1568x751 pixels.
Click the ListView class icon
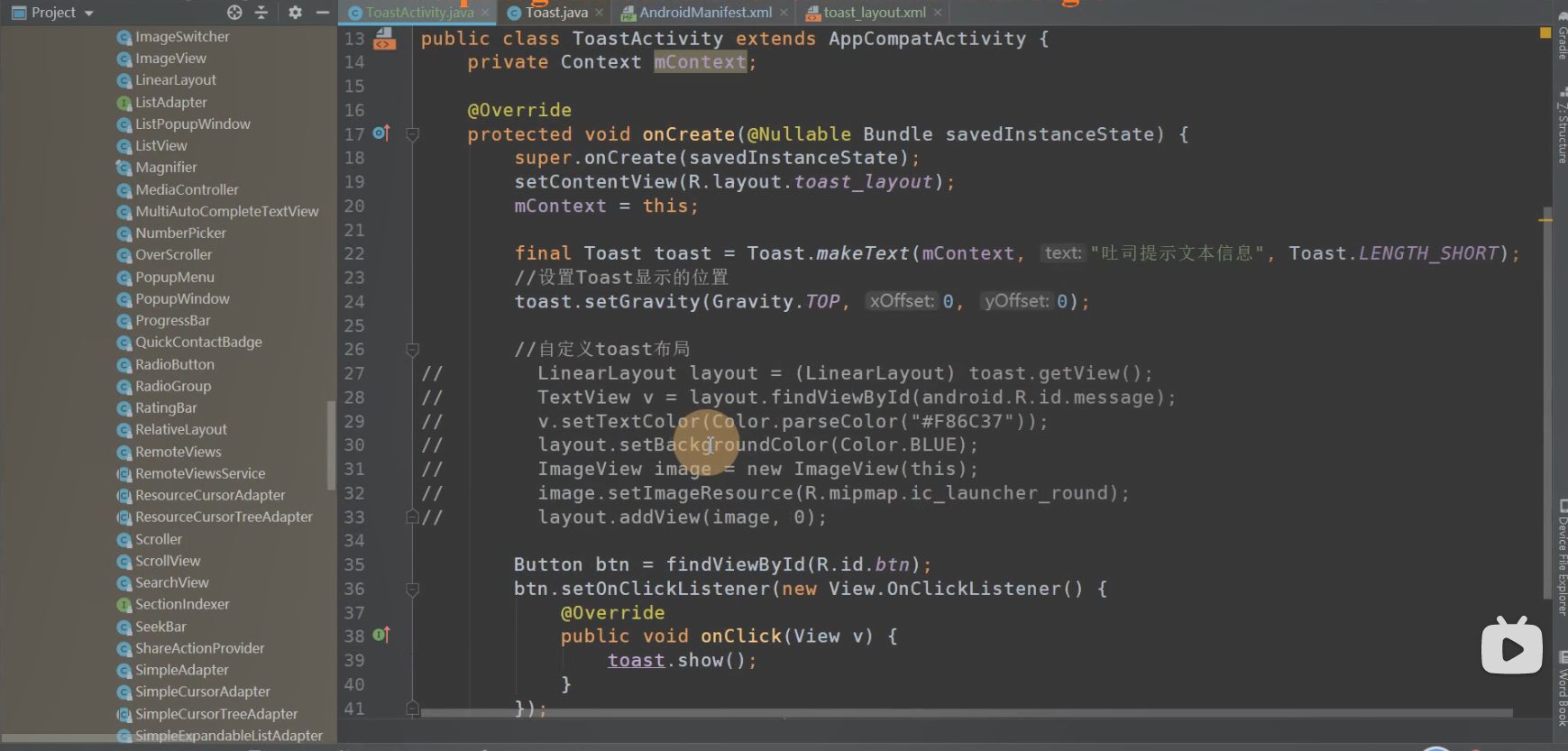click(x=124, y=146)
